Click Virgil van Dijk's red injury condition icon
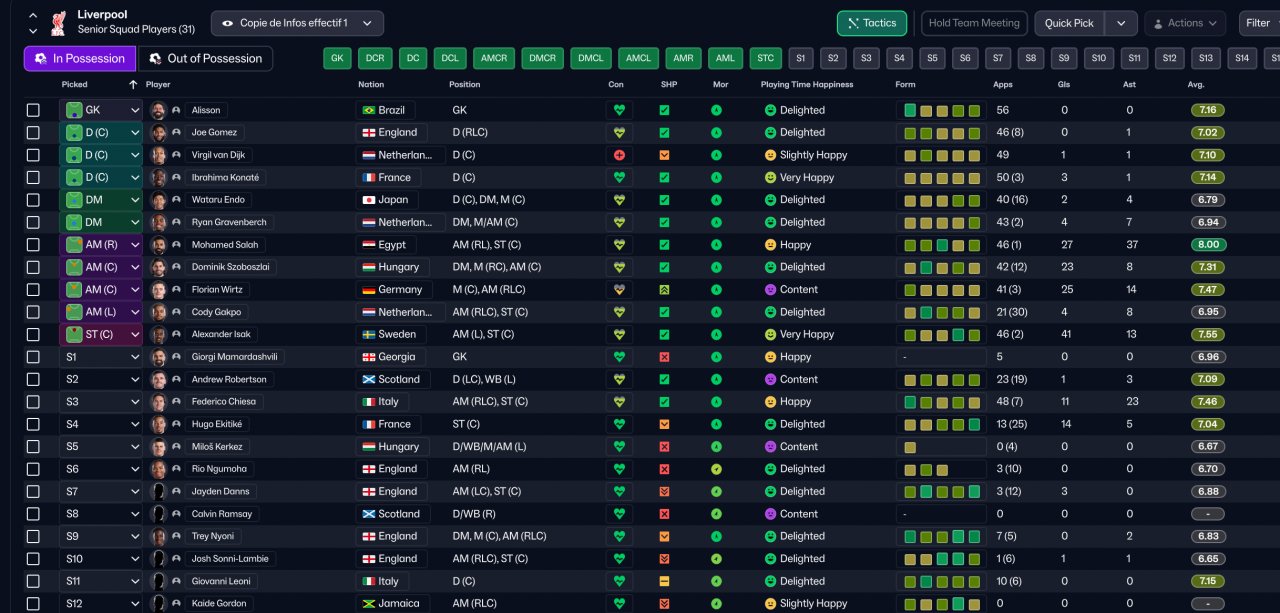Viewport: 1280px width, 613px height. (619, 155)
